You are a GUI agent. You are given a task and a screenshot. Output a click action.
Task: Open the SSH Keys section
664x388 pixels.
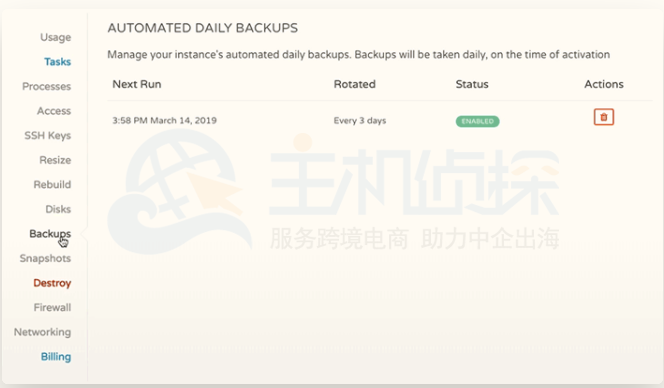pyautogui.click(x=47, y=136)
